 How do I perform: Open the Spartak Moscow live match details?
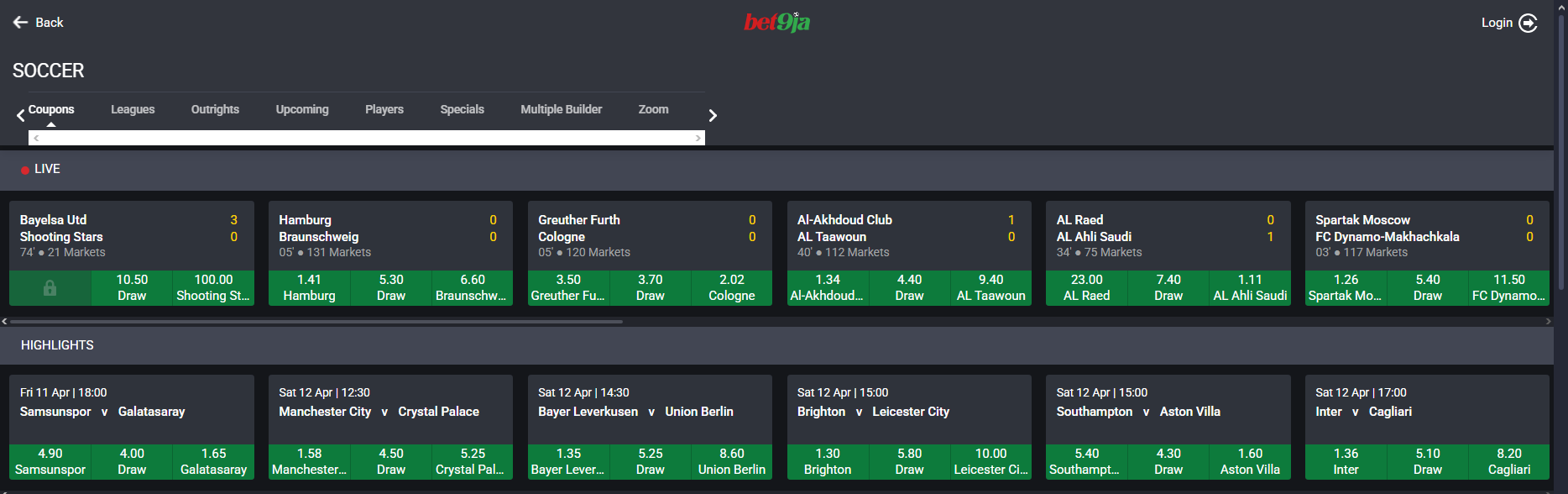[1428, 236]
